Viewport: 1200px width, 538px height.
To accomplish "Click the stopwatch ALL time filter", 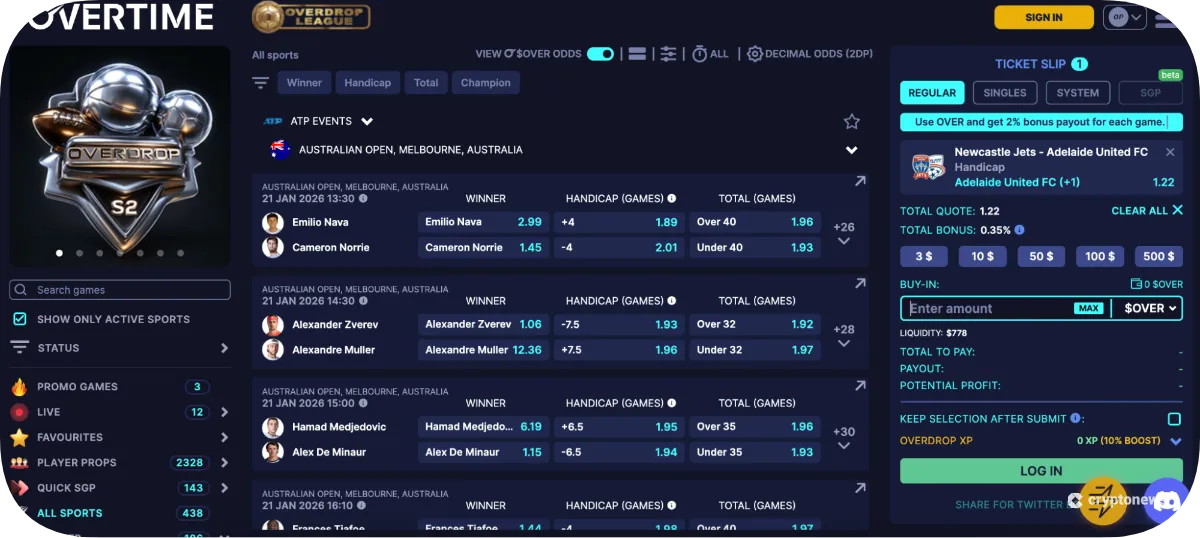I will (710, 54).
